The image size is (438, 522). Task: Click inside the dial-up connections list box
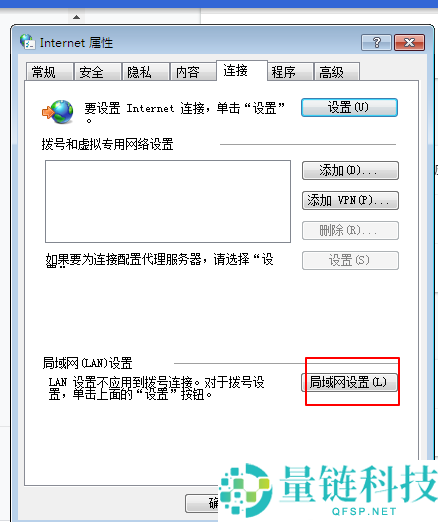click(x=168, y=201)
